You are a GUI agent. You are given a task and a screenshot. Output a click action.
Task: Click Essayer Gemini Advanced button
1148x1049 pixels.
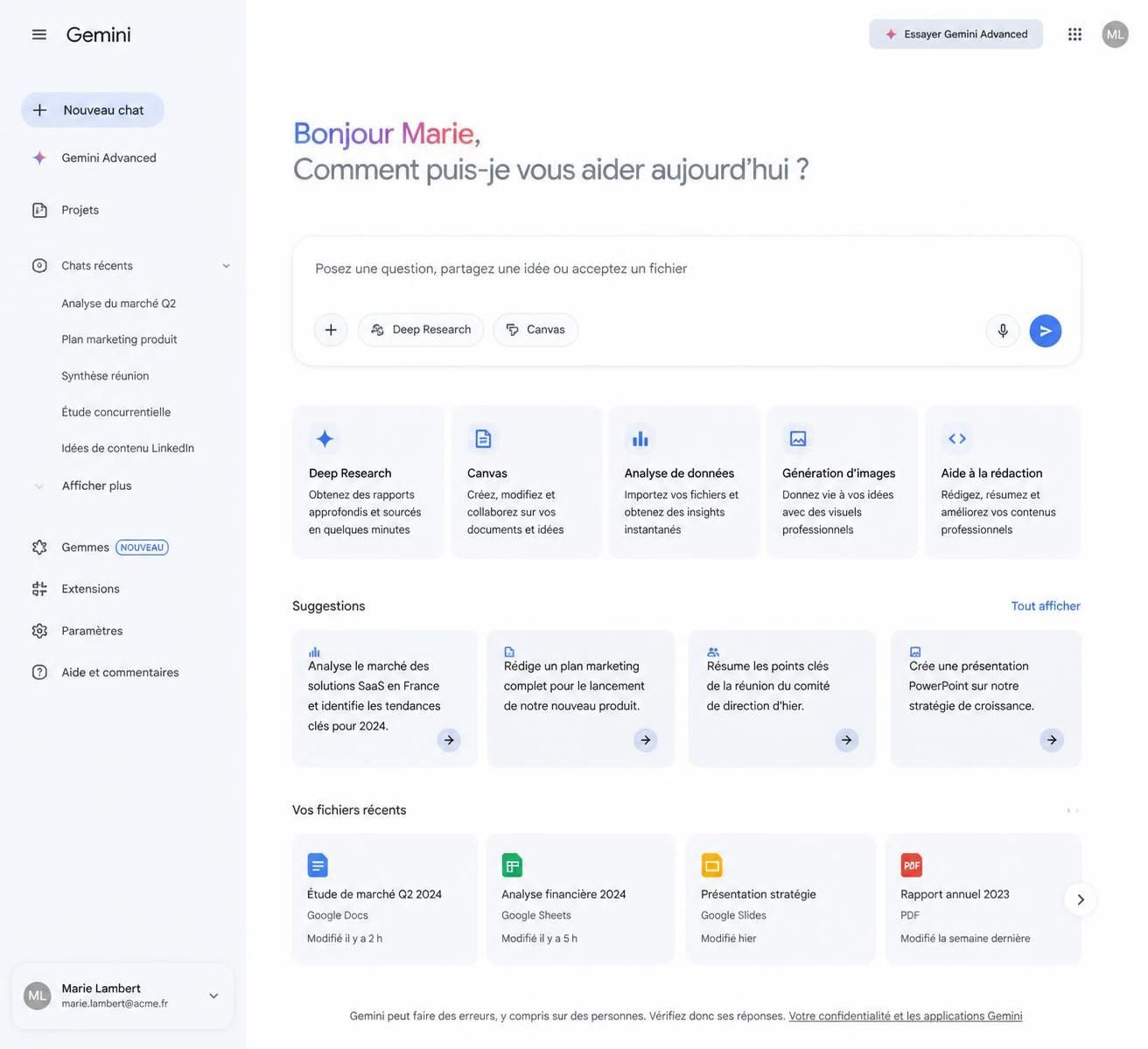pos(955,34)
